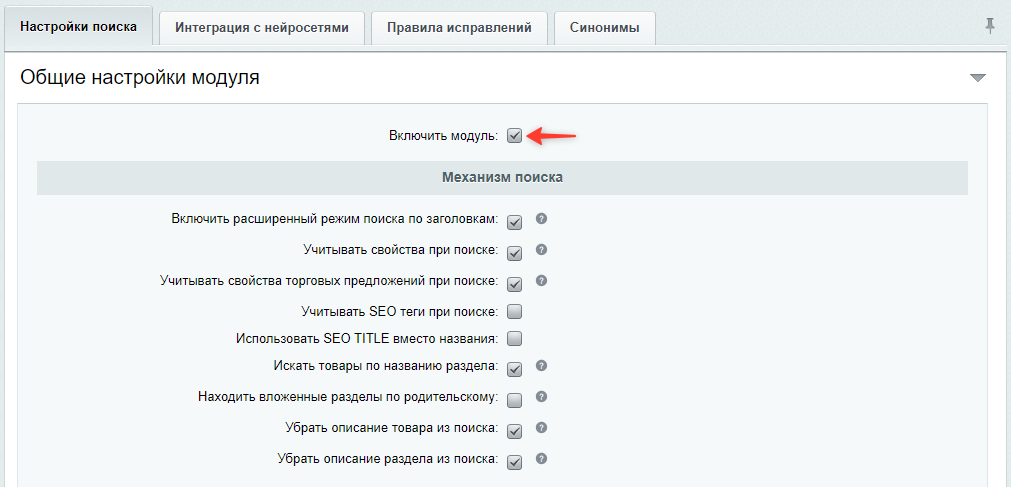
Task: Enable finding nested sections by parent
Action: tap(515, 401)
